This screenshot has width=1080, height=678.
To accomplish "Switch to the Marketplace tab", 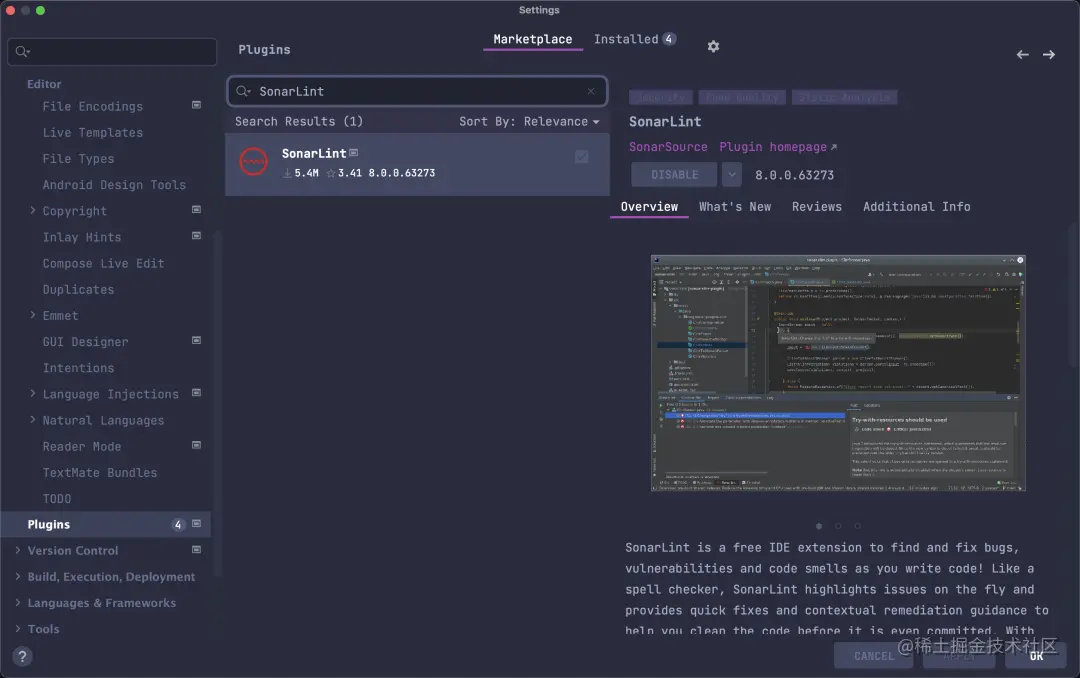I will [532, 39].
